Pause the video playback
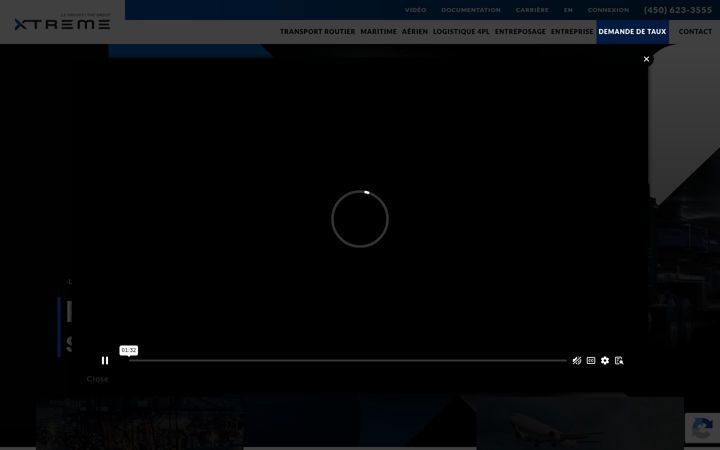 tap(105, 360)
